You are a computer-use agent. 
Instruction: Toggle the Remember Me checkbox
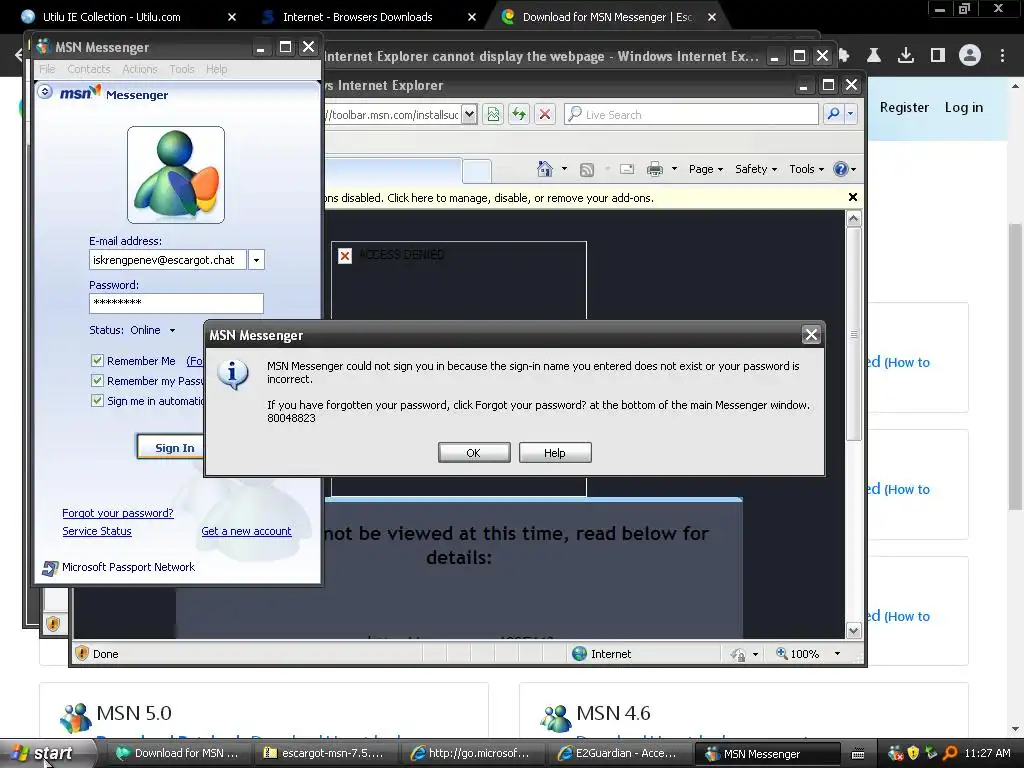point(97,360)
